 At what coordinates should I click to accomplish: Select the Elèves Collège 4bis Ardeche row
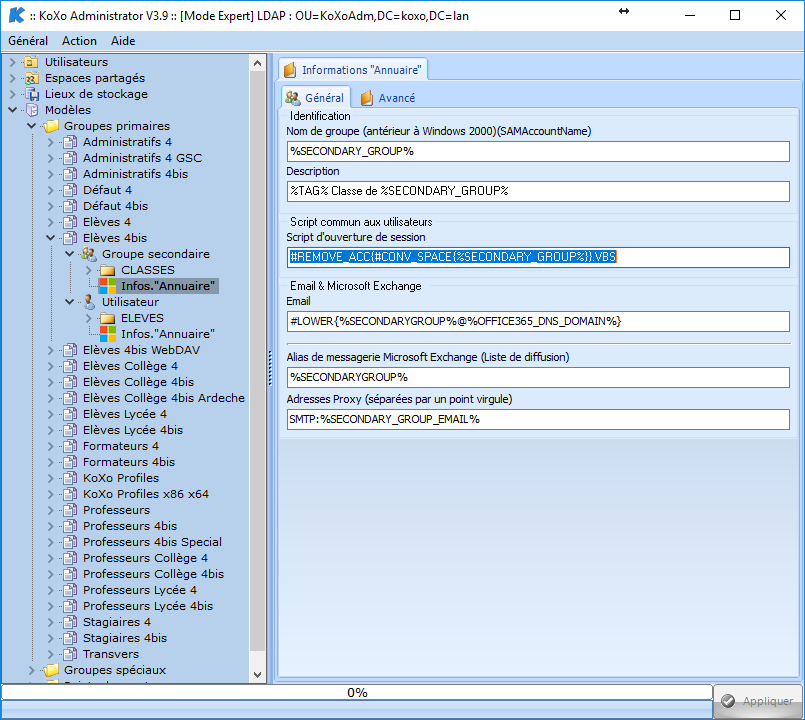coord(164,398)
